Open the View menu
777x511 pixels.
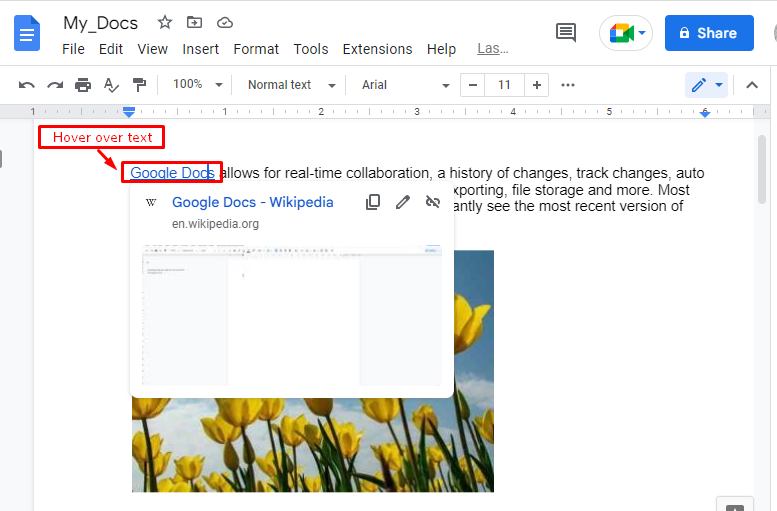click(x=152, y=49)
